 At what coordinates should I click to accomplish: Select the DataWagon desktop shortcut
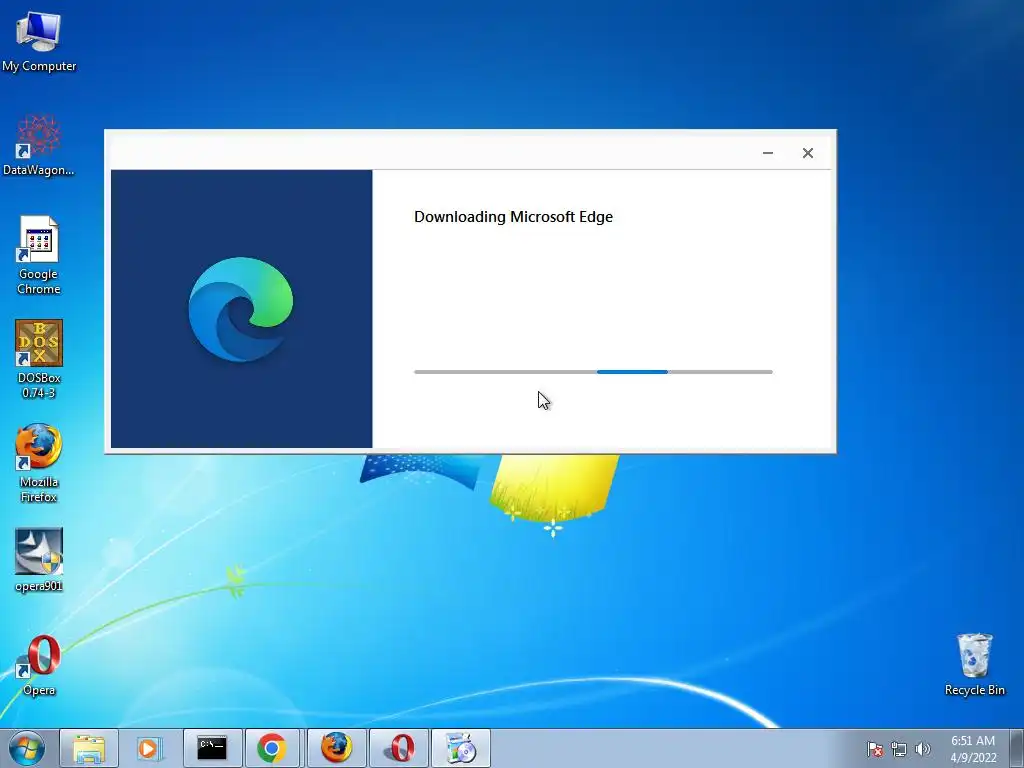(x=39, y=145)
